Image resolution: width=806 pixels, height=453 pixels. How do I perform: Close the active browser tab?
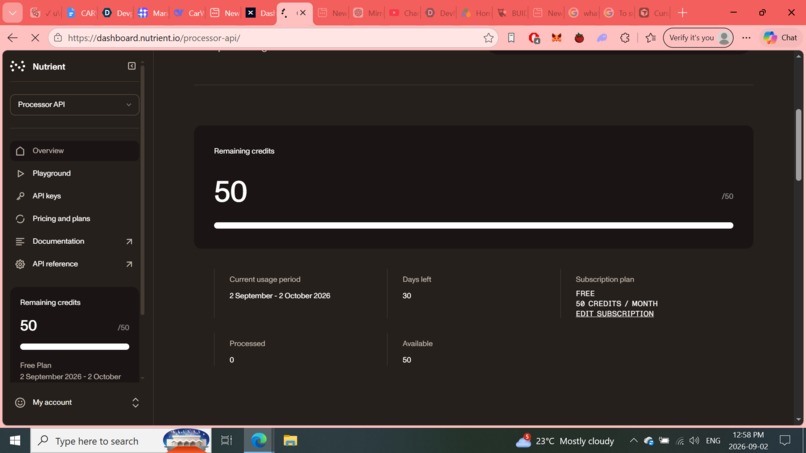point(303,13)
